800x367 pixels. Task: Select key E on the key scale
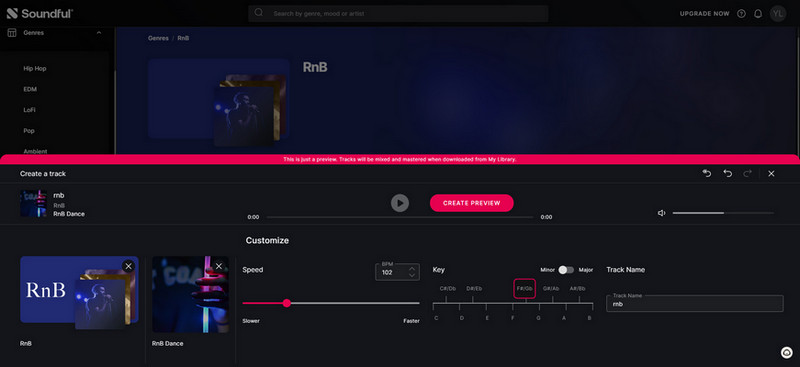(487, 318)
